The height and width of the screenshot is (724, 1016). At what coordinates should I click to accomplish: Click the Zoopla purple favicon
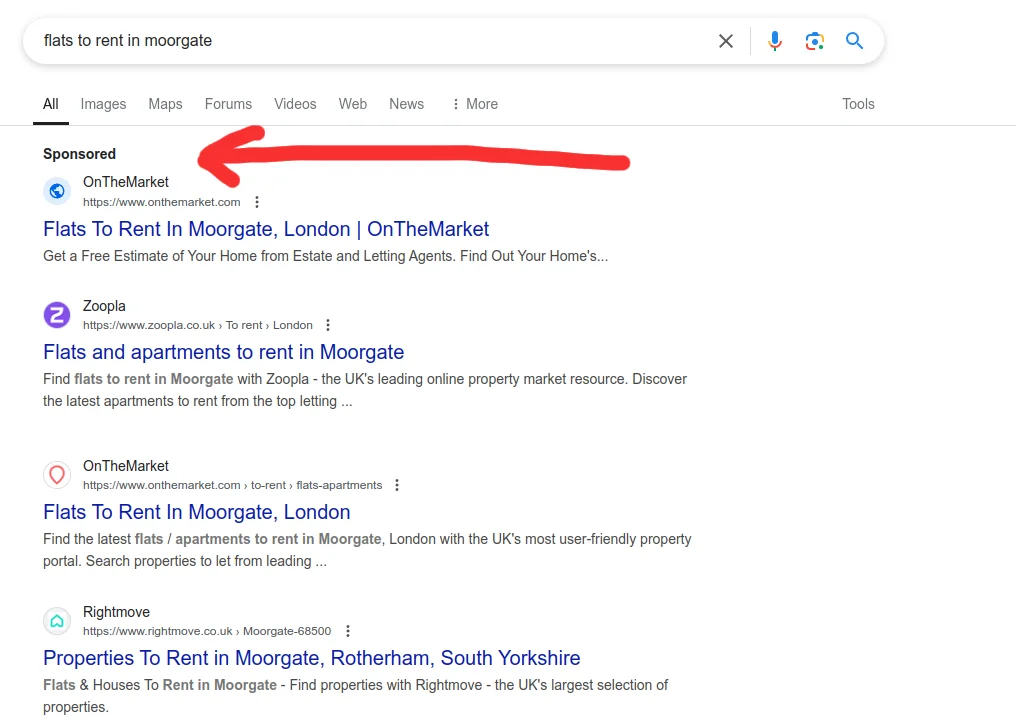[x=57, y=315]
